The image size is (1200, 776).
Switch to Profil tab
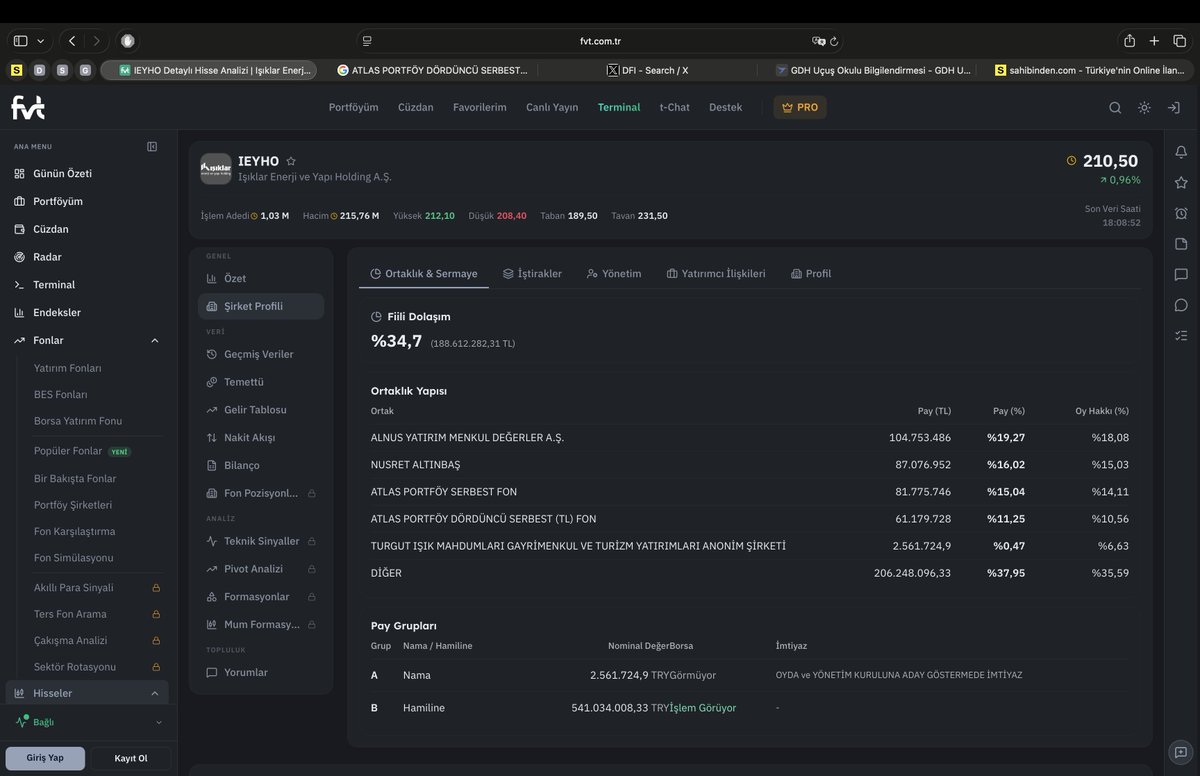(811, 274)
